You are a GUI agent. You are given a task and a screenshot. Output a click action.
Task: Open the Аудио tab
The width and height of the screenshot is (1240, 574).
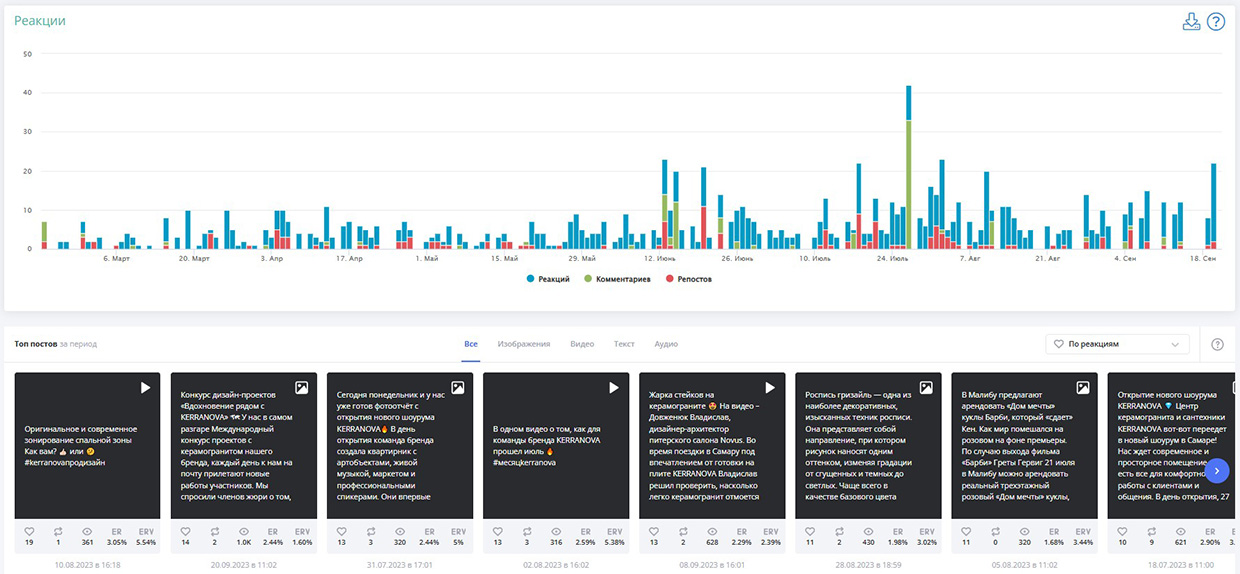pyautogui.click(x=666, y=344)
